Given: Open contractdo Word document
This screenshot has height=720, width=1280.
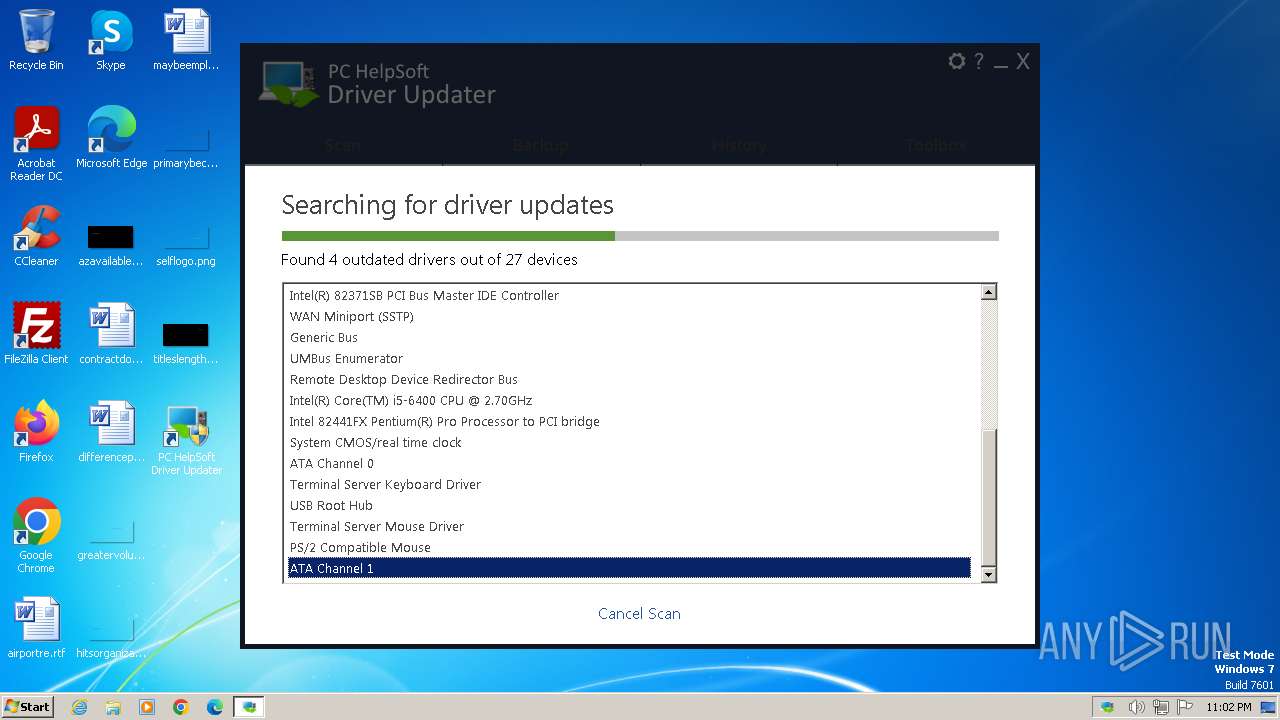Looking at the screenshot, I should [x=111, y=334].
